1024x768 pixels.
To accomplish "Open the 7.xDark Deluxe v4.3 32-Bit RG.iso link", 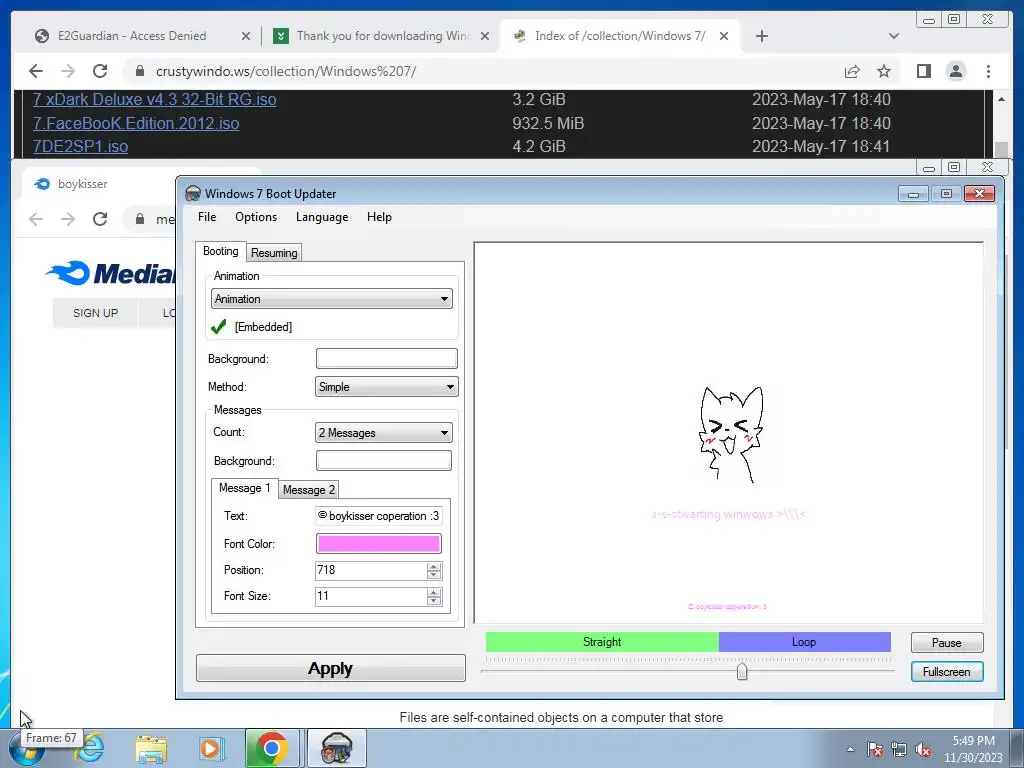I will click(155, 99).
